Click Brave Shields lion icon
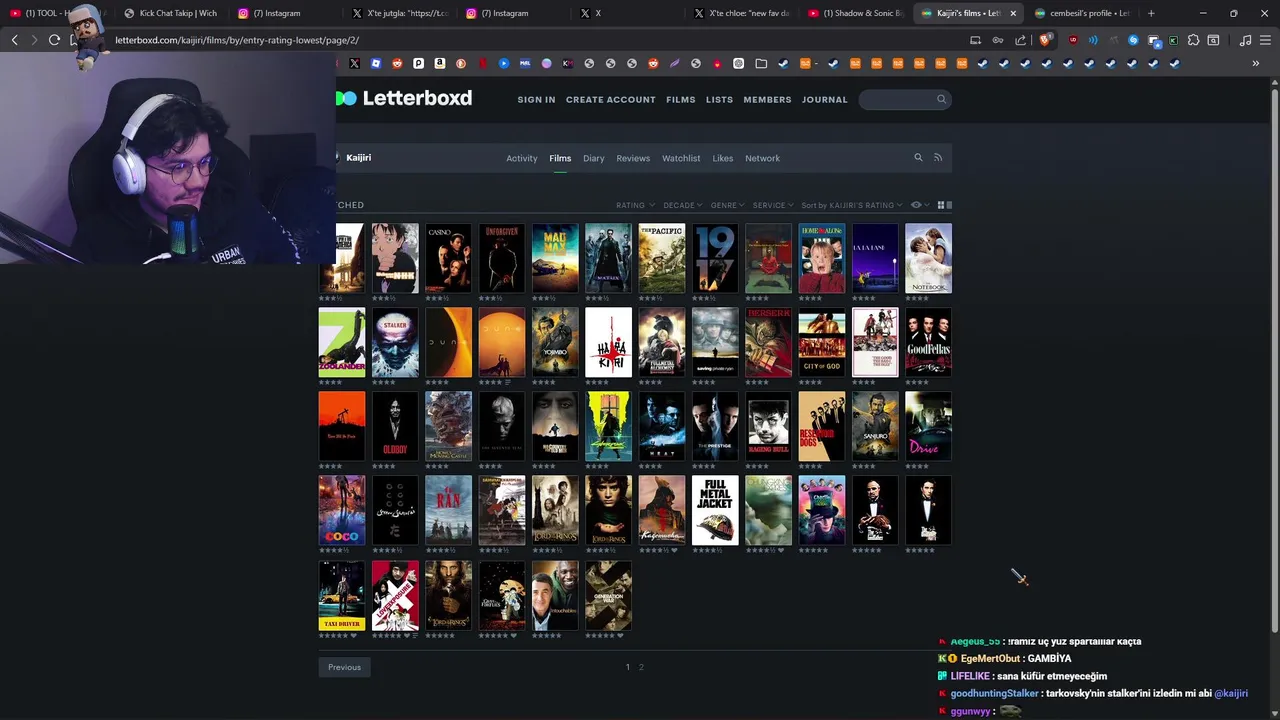This screenshot has height=720, width=1280. pyautogui.click(x=1045, y=40)
